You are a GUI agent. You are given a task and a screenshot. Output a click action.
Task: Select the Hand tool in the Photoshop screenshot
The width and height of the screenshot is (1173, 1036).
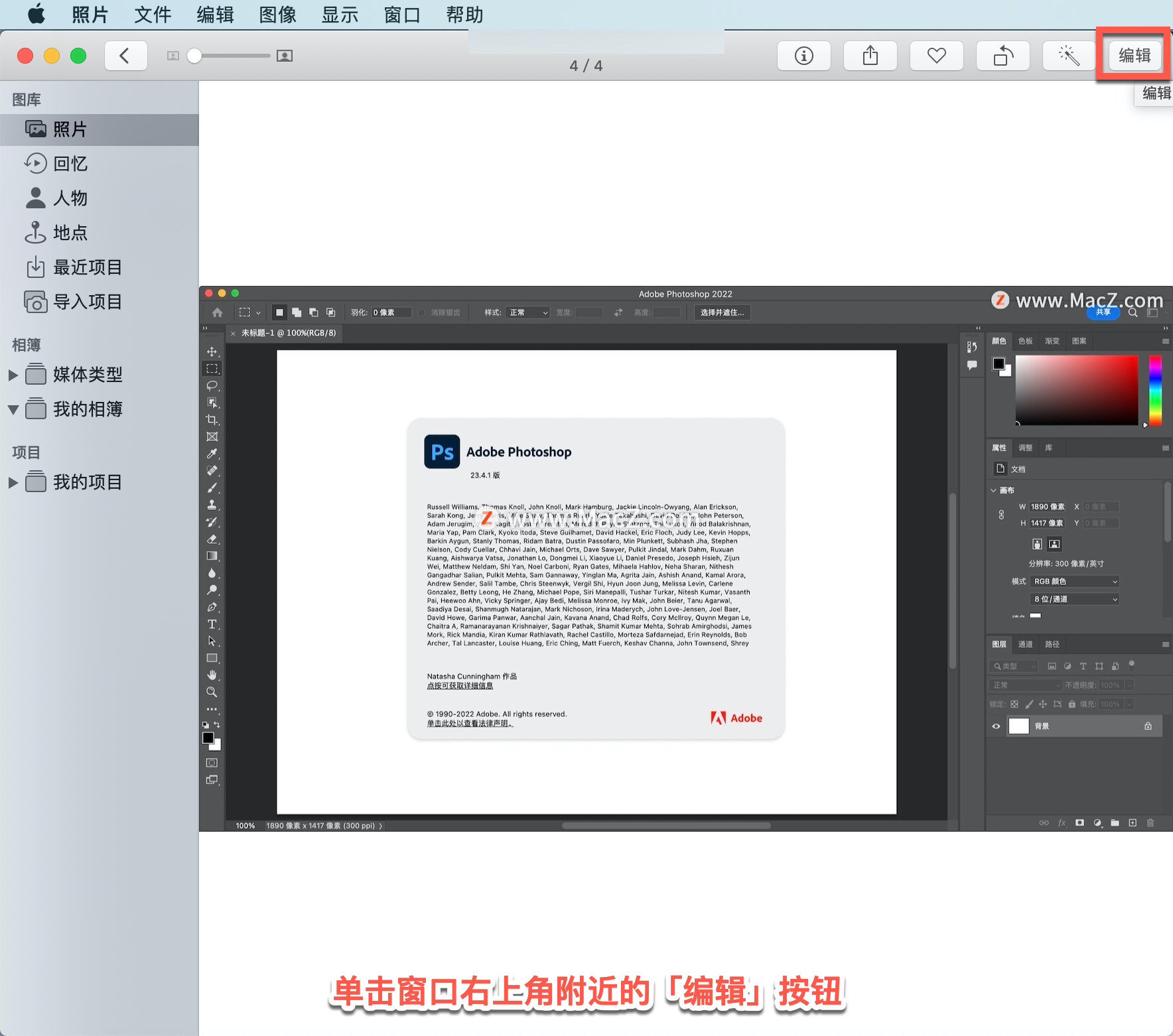[212, 675]
